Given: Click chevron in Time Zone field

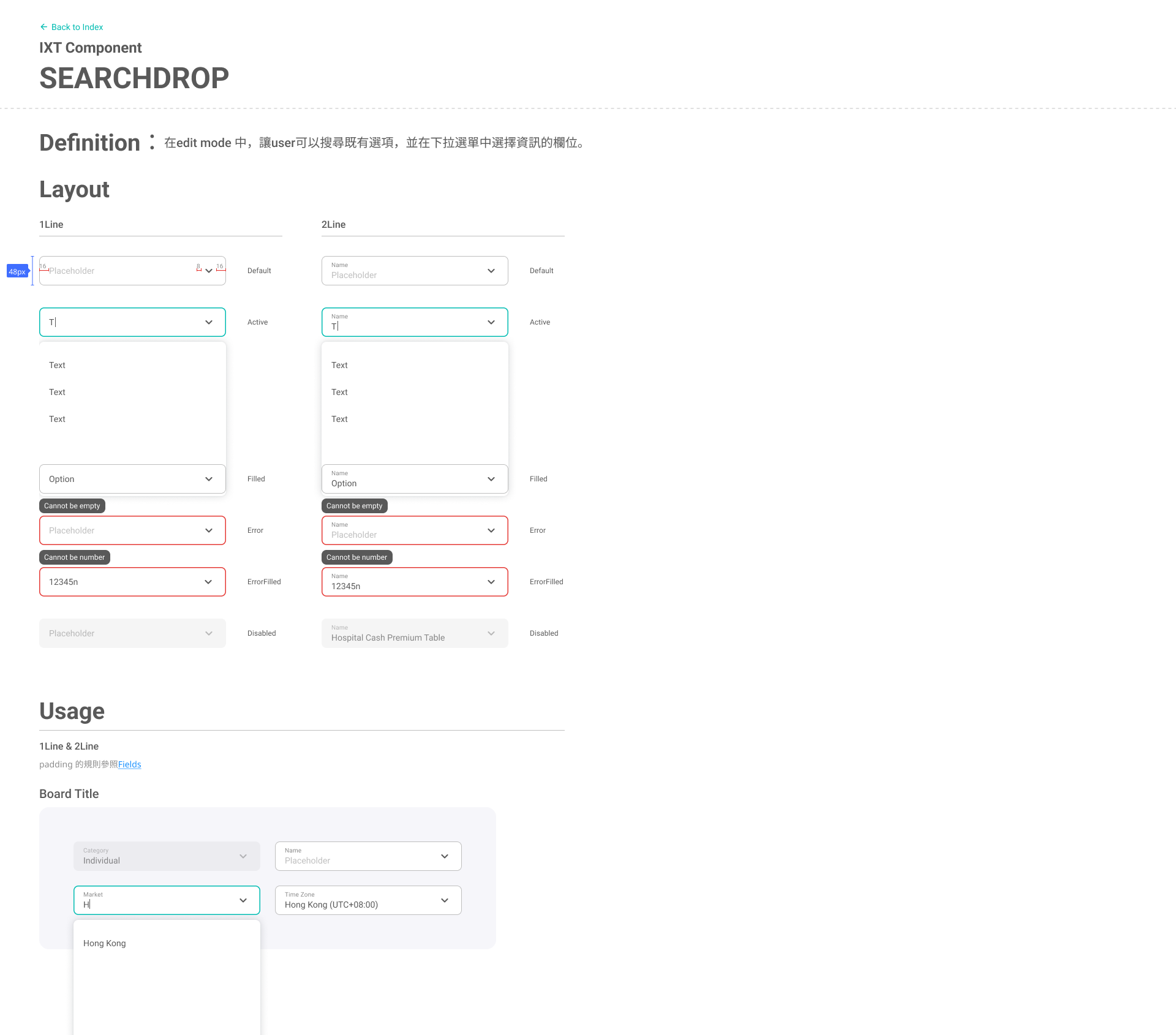Looking at the screenshot, I should point(445,900).
